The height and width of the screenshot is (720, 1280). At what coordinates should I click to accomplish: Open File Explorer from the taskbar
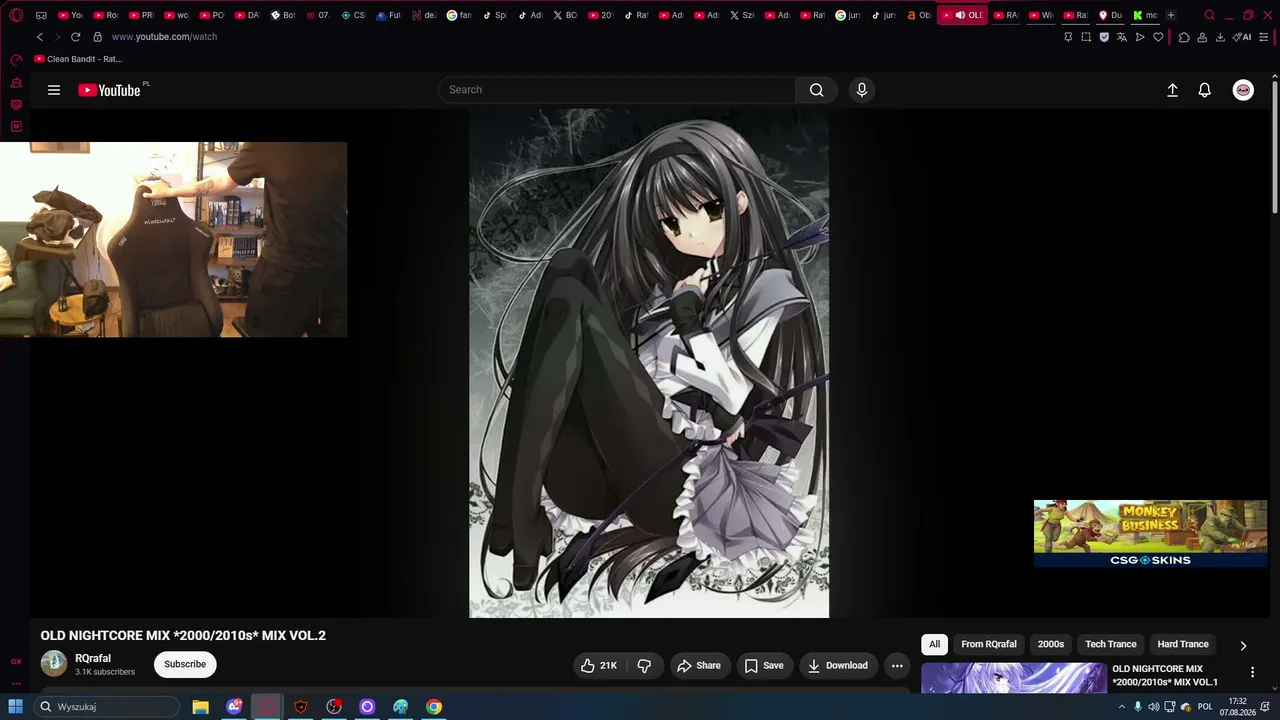(200, 707)
